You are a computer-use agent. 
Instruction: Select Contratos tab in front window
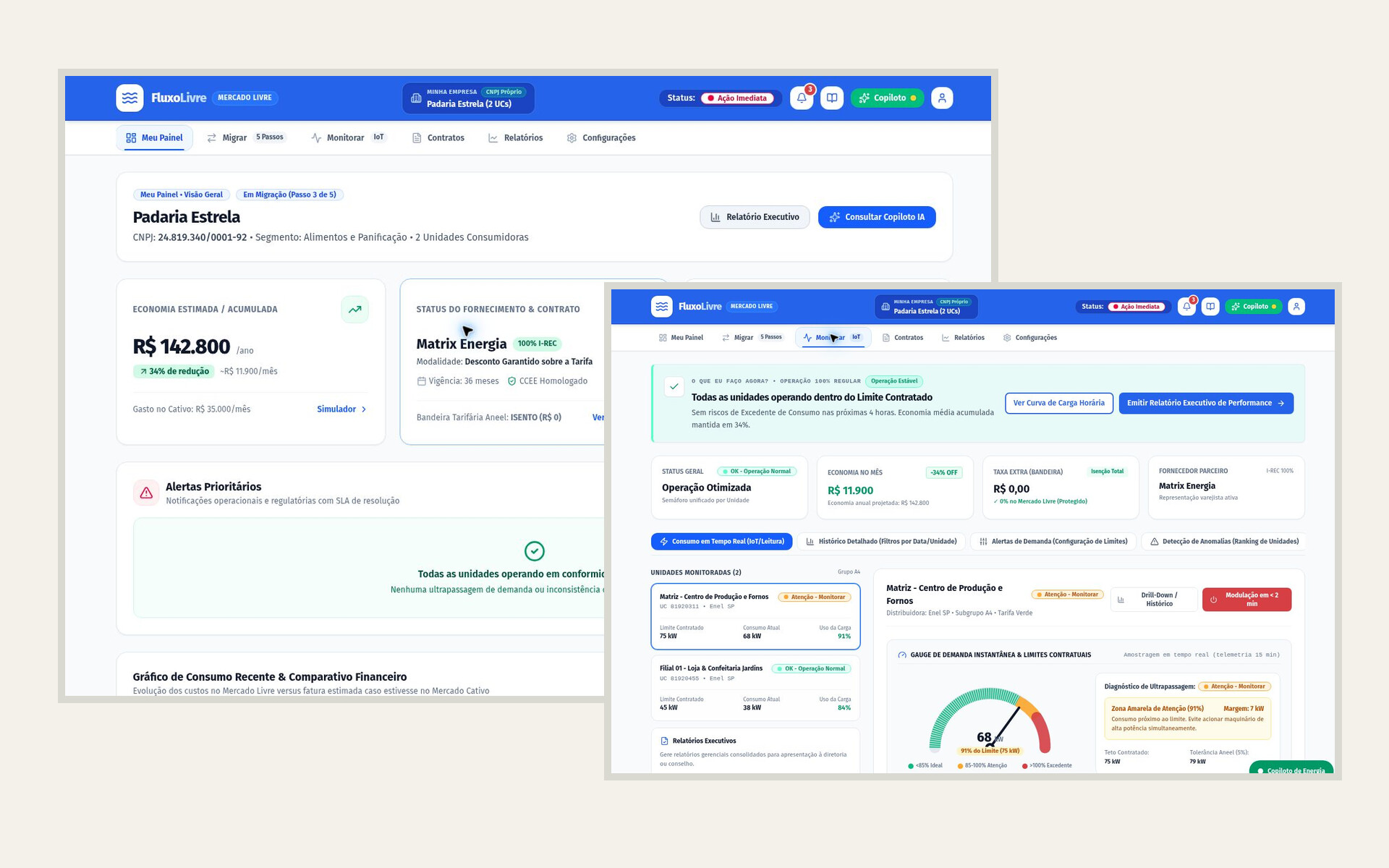[902, 338]
